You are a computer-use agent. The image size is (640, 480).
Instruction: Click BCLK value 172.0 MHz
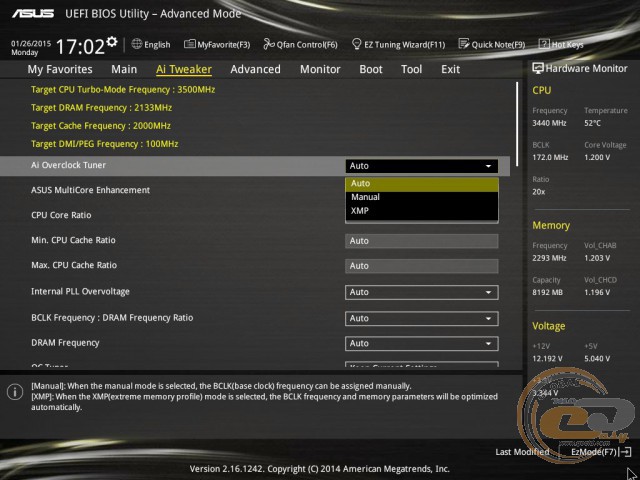click(x=550, y=157)
